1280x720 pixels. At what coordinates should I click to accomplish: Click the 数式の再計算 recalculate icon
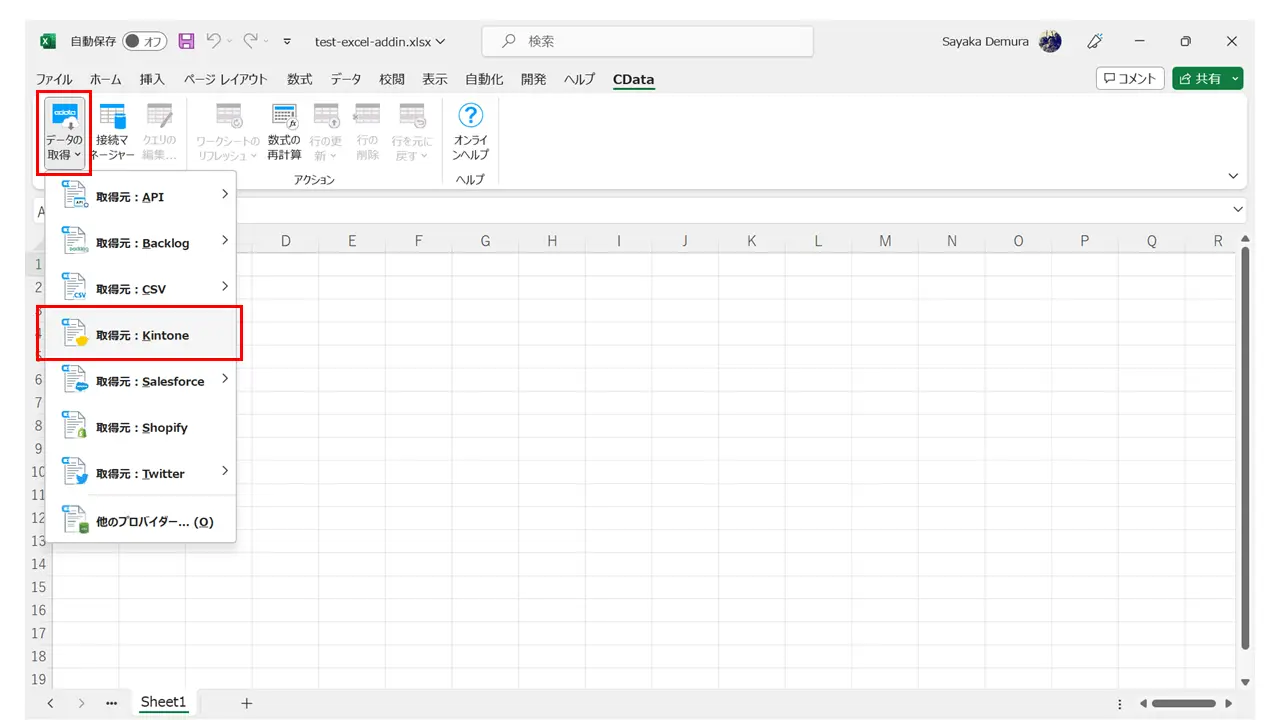click(x=284, y=132)
